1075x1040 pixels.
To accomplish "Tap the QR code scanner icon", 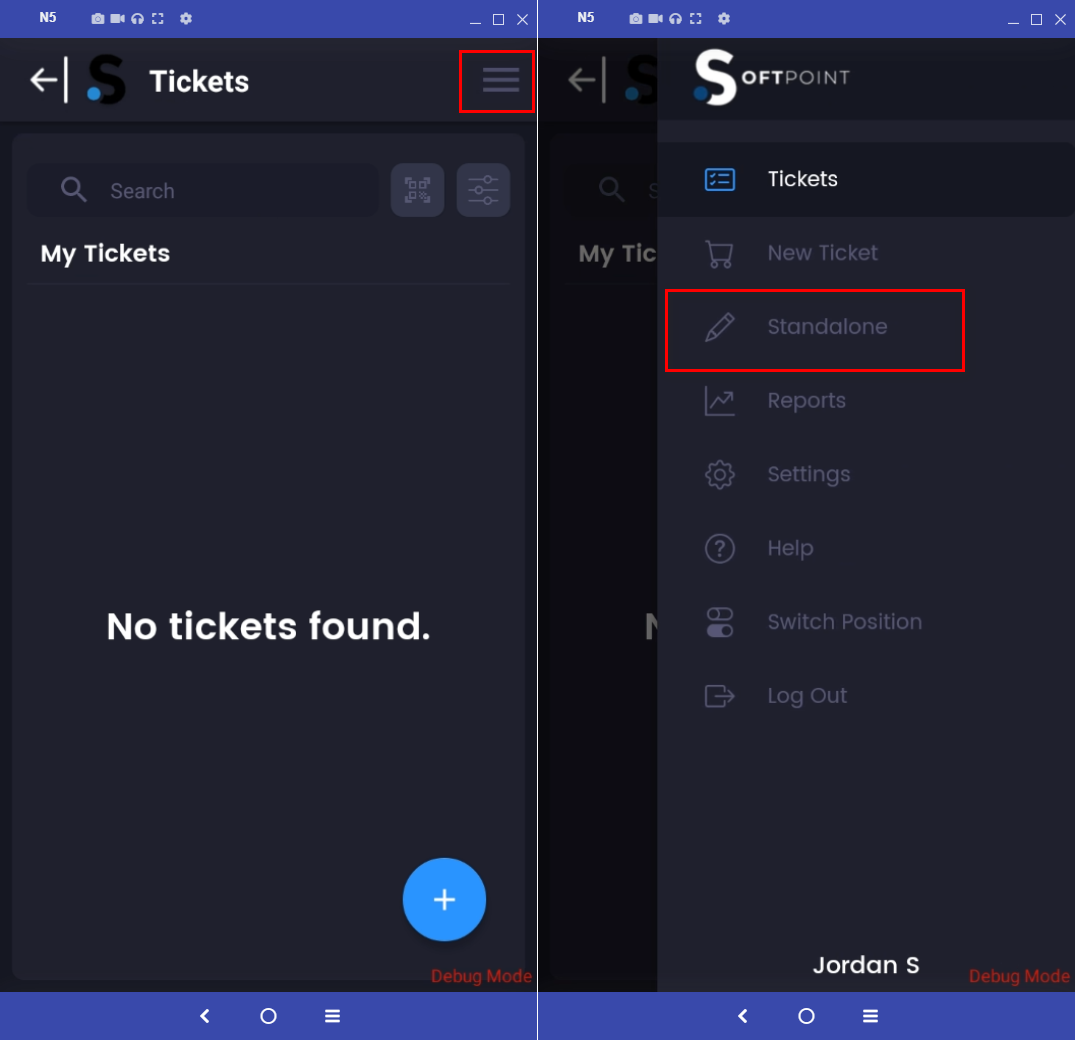I will point(417,190).
